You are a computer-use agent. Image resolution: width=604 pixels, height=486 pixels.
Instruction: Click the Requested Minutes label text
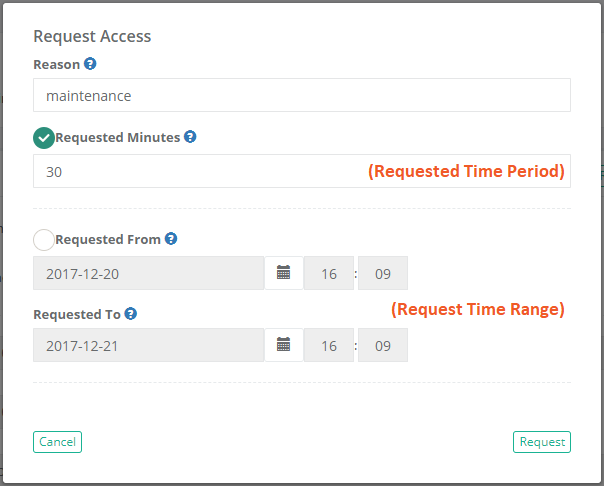118,138
